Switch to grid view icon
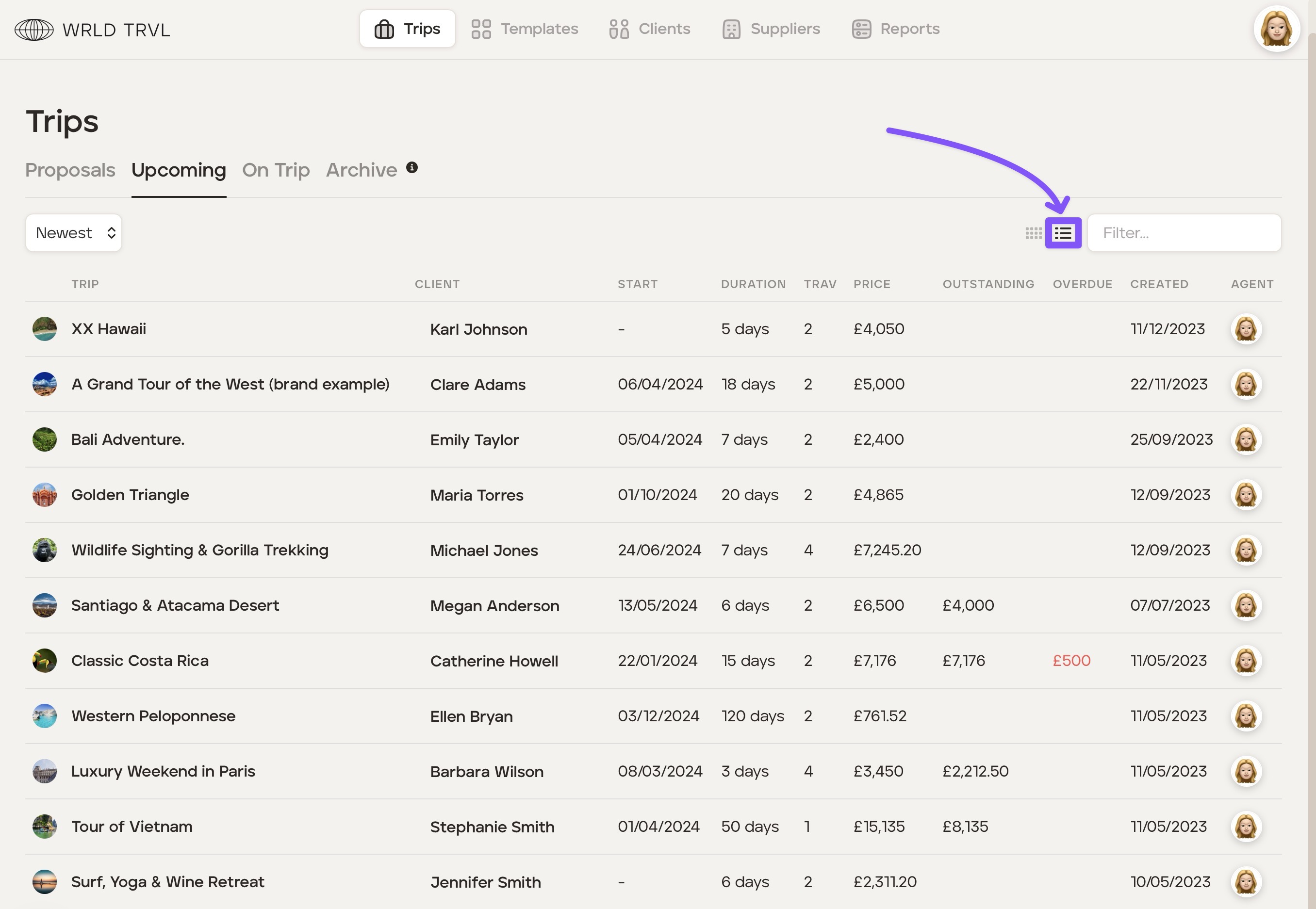The width and height of the screenshot is (1316, 909). 1033,233
